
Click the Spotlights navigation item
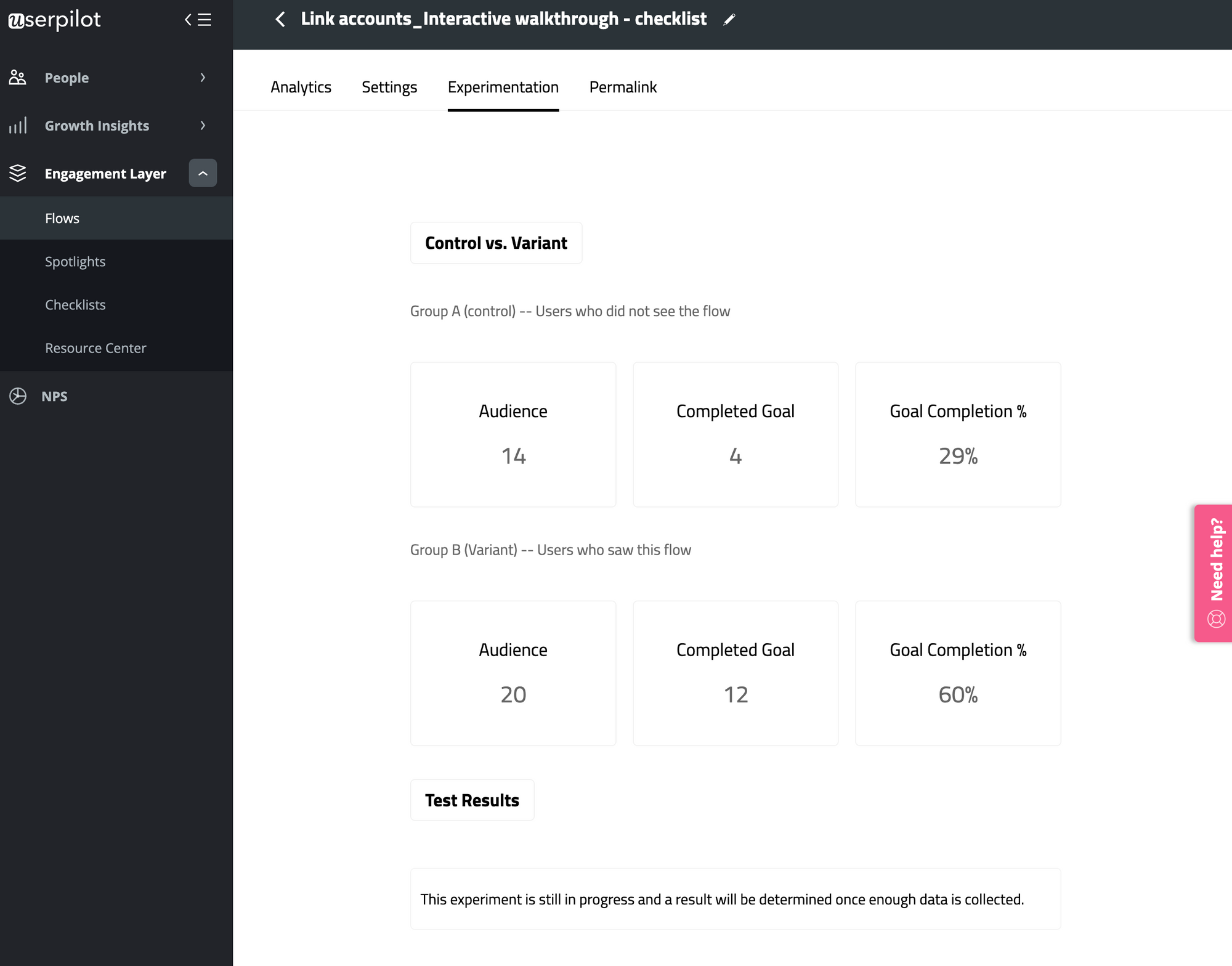click(x=75, y=261)
